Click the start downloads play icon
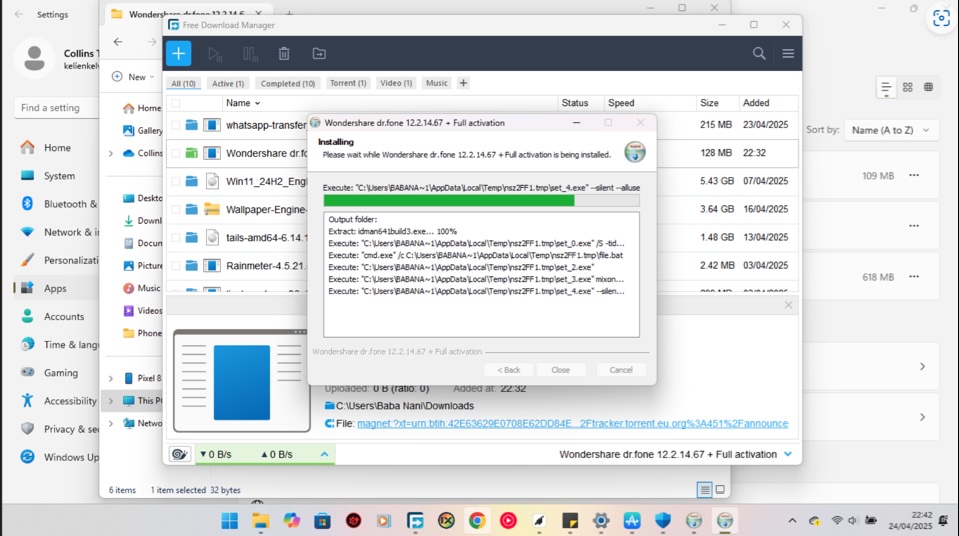Viewport: 959px width, 536px height. 214,54
